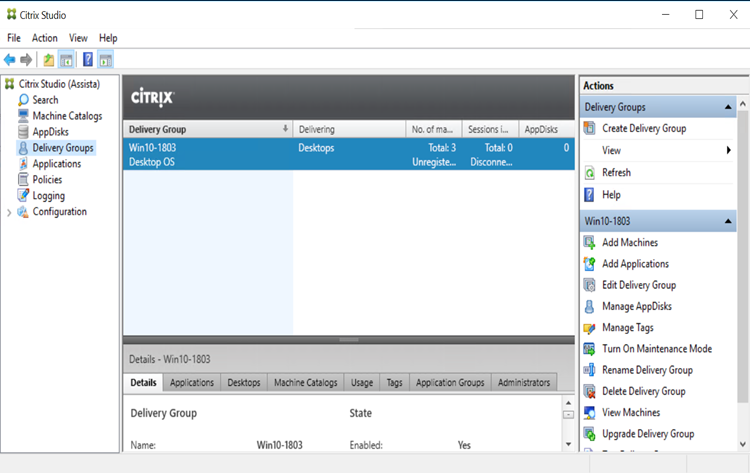Click the Search magnifier icon in tree
Viewport: 750px width, 473px height.
point(23,100)
